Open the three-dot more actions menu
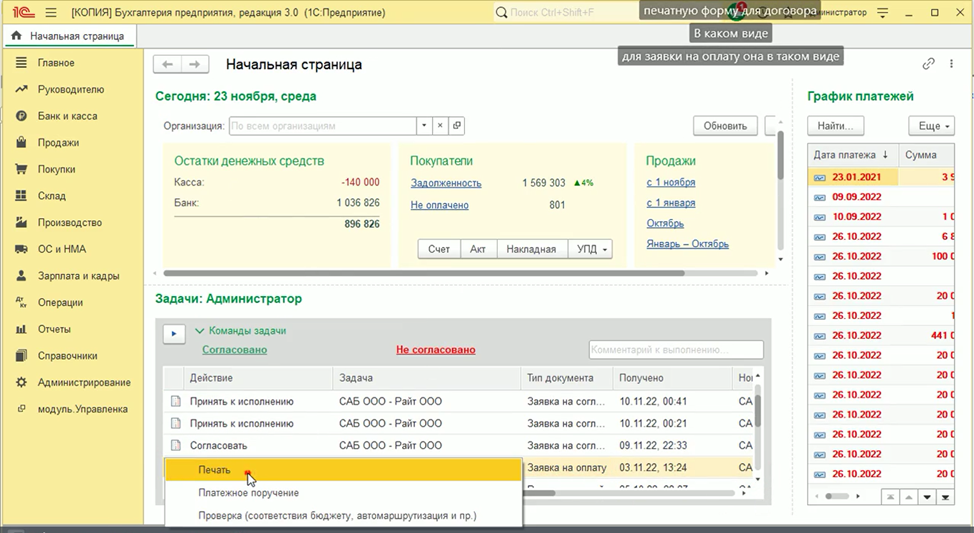Screen dimensions: 974x533 click(952, 64)
